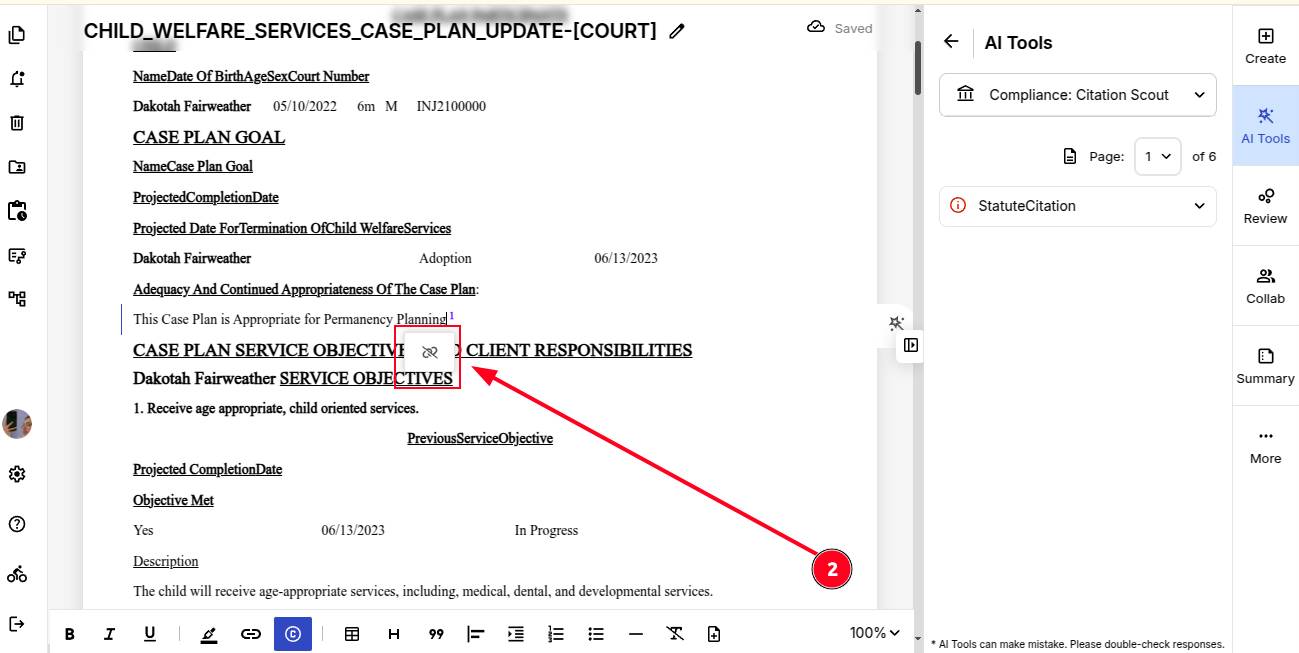
Task: Insert a table from the toolbar
Action: pos(352,634)
